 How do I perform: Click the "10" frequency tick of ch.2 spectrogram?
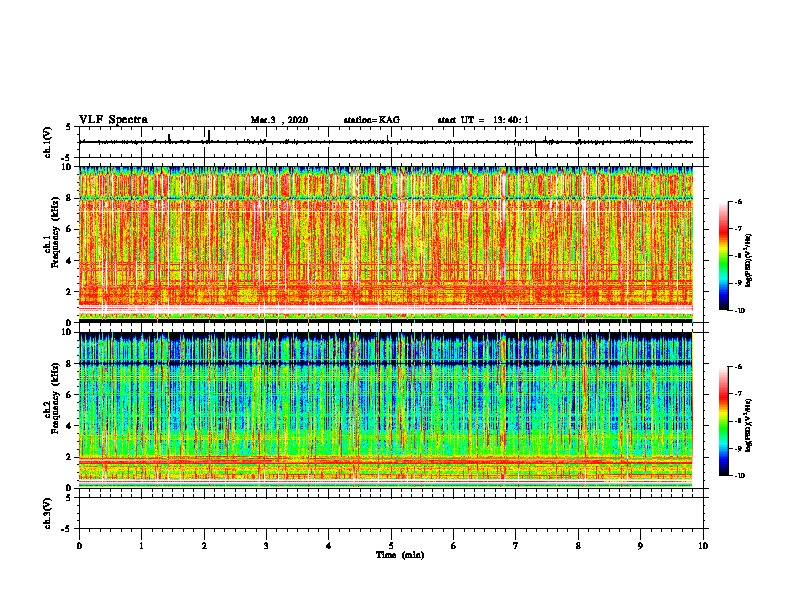point(67,332)
